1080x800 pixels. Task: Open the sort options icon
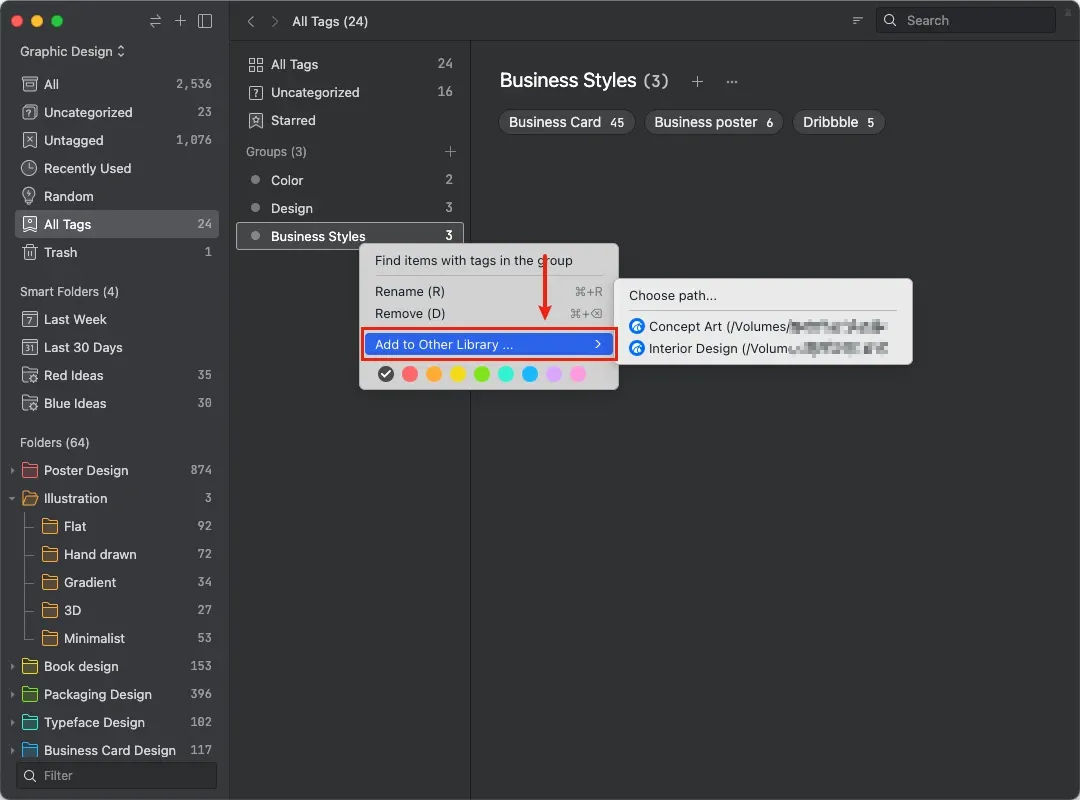click(858, 21)
